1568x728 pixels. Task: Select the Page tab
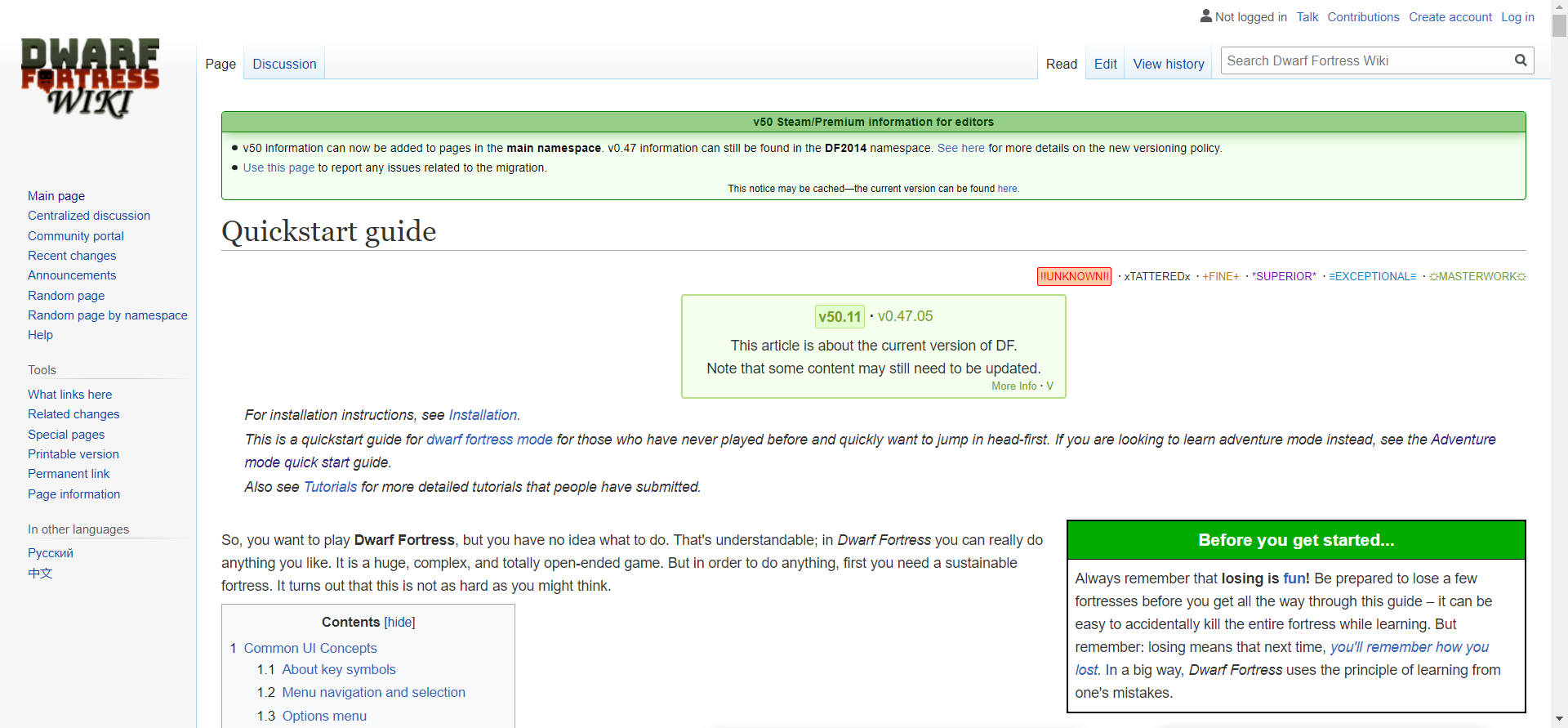[220, 64]
